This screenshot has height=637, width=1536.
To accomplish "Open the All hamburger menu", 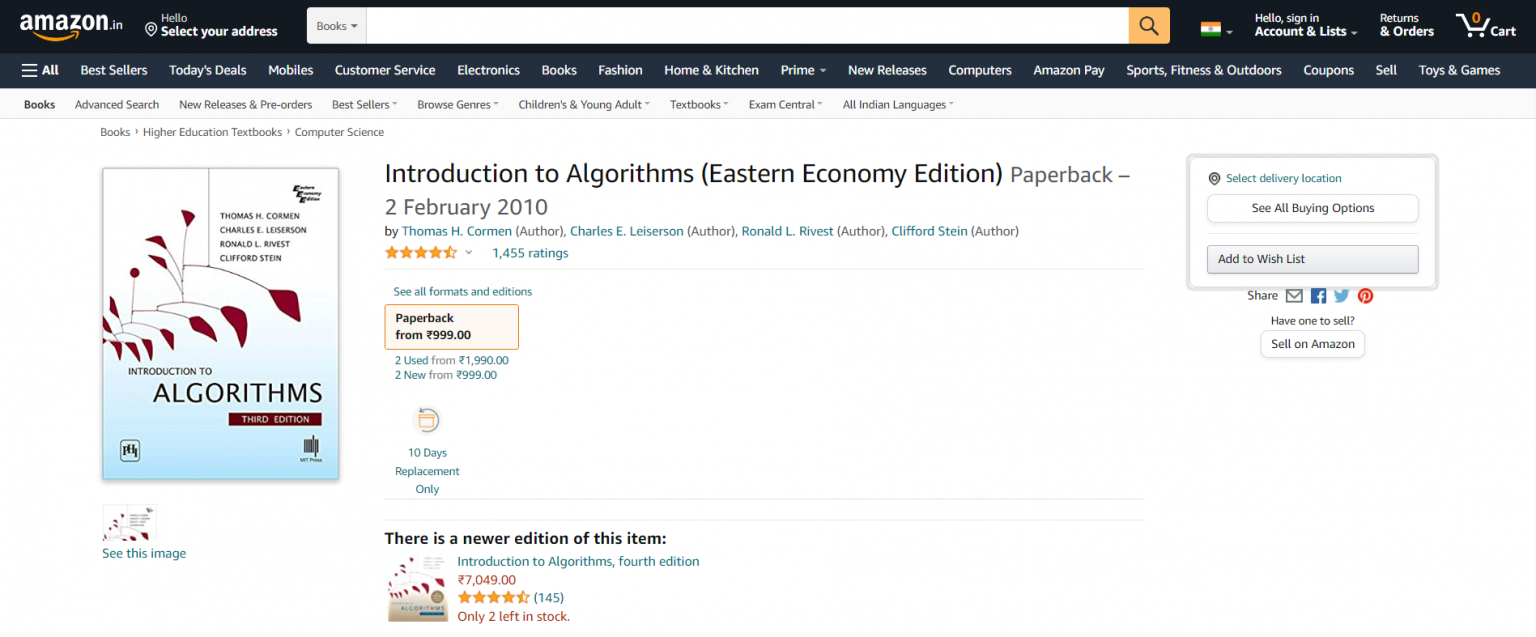I will [x=40, y=70].
